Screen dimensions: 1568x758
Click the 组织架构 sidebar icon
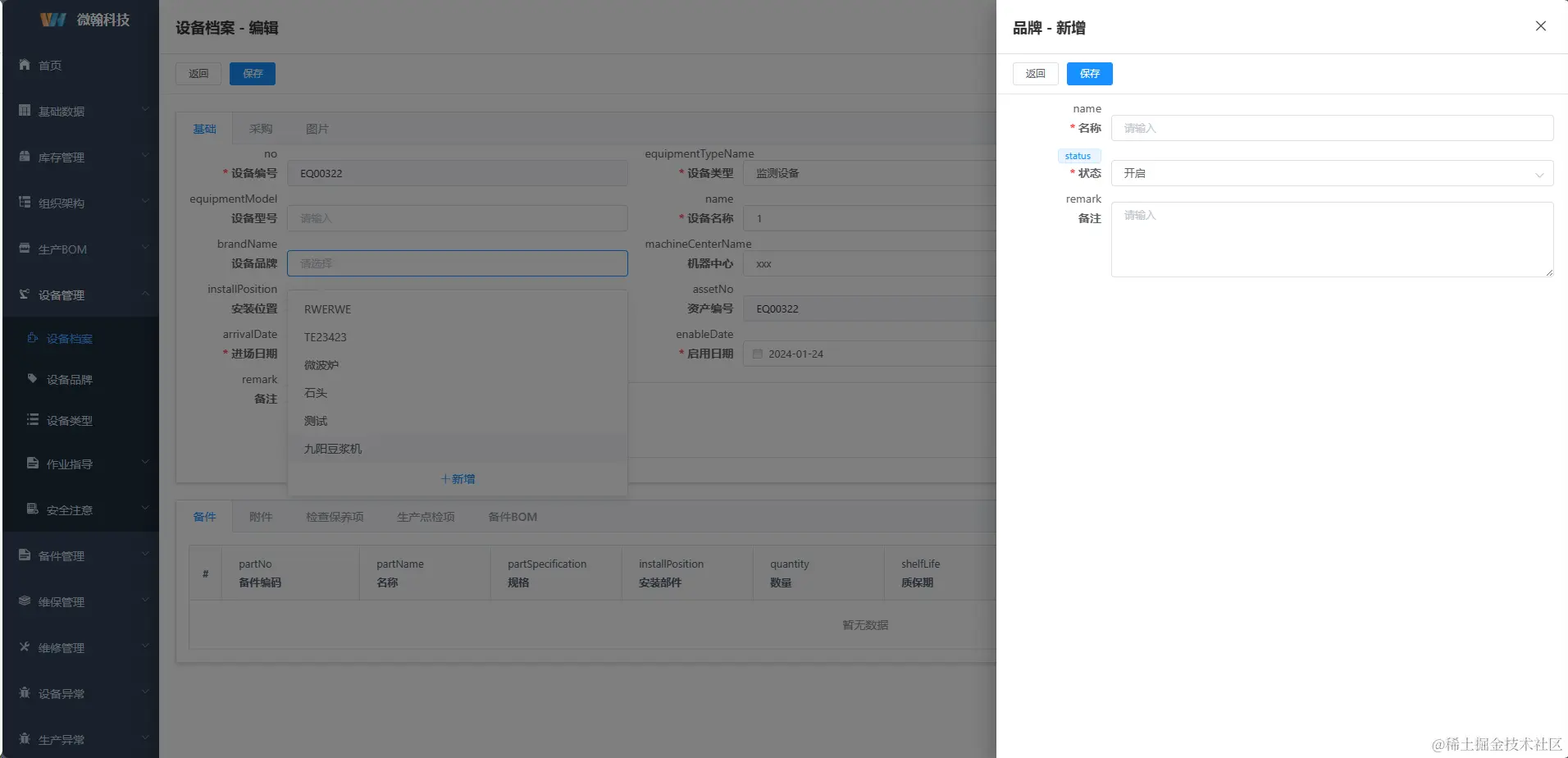coord(25,203)
